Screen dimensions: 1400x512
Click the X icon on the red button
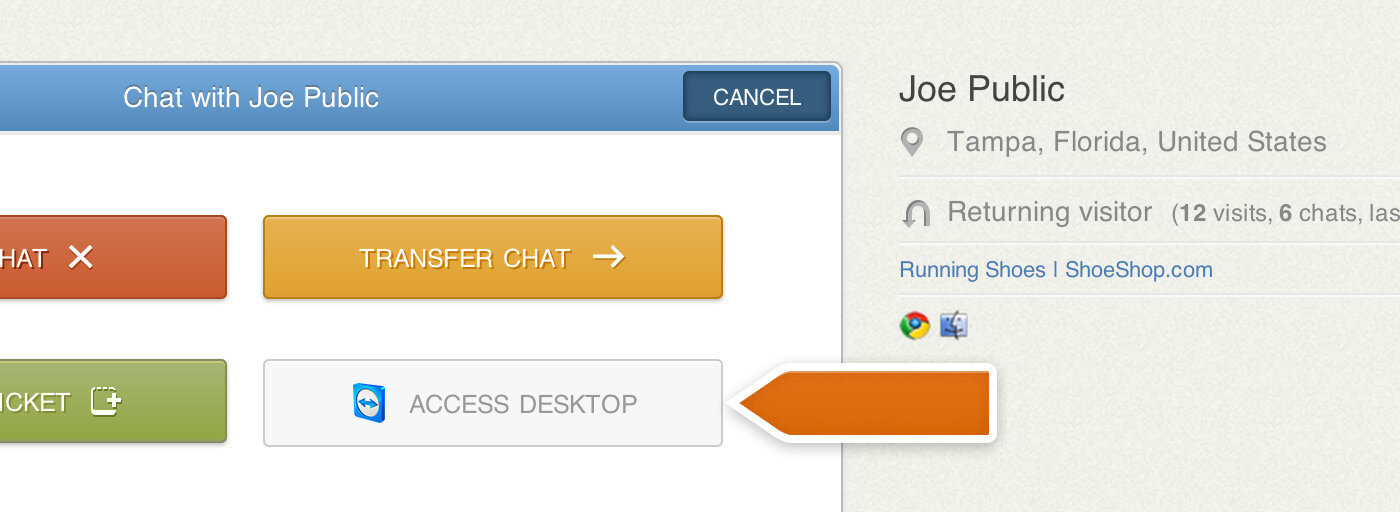pos(80,257)
